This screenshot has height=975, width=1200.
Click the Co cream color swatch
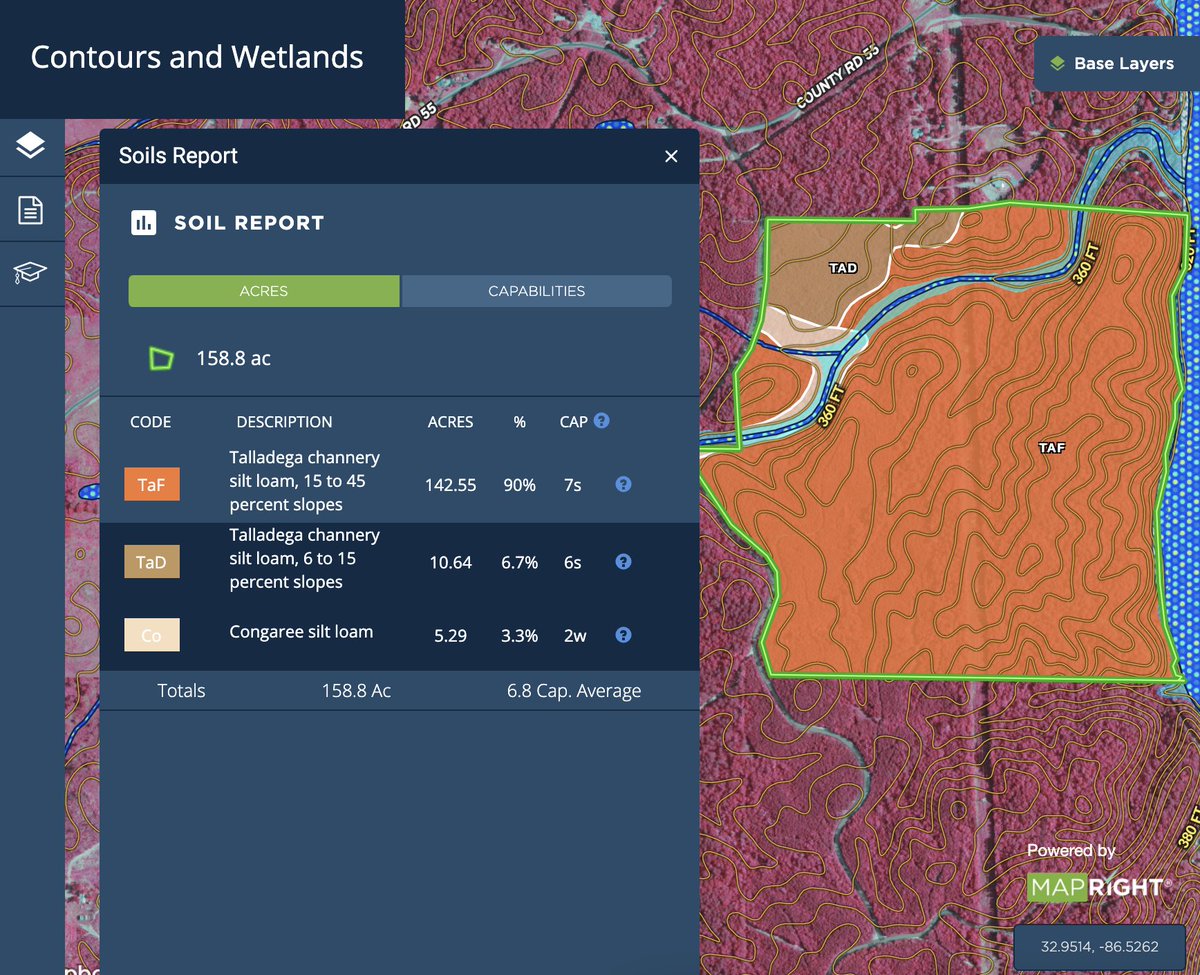[x=152, y=635]
